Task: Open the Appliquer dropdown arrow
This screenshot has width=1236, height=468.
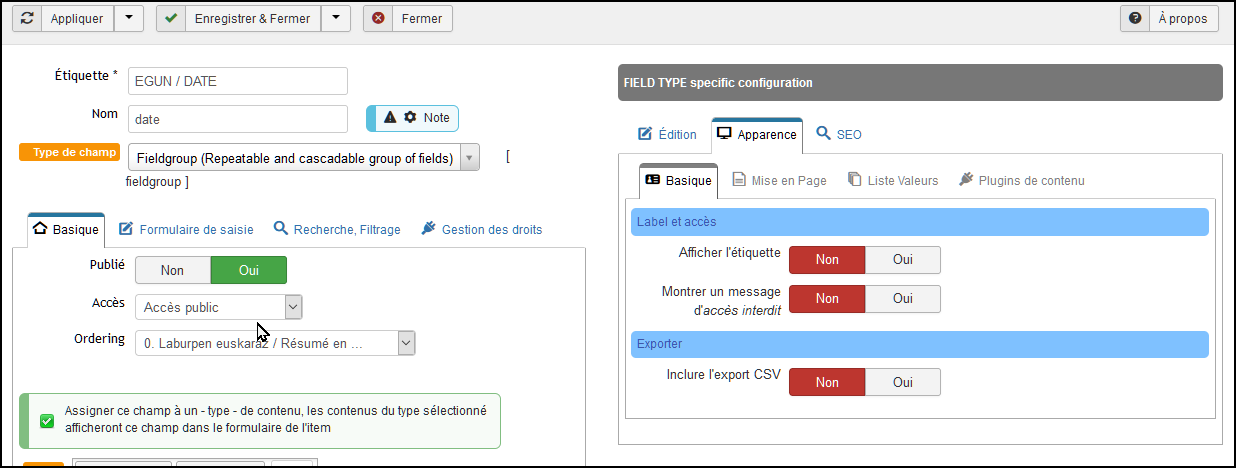Action: pyautogui.click(x=129, y=18)
